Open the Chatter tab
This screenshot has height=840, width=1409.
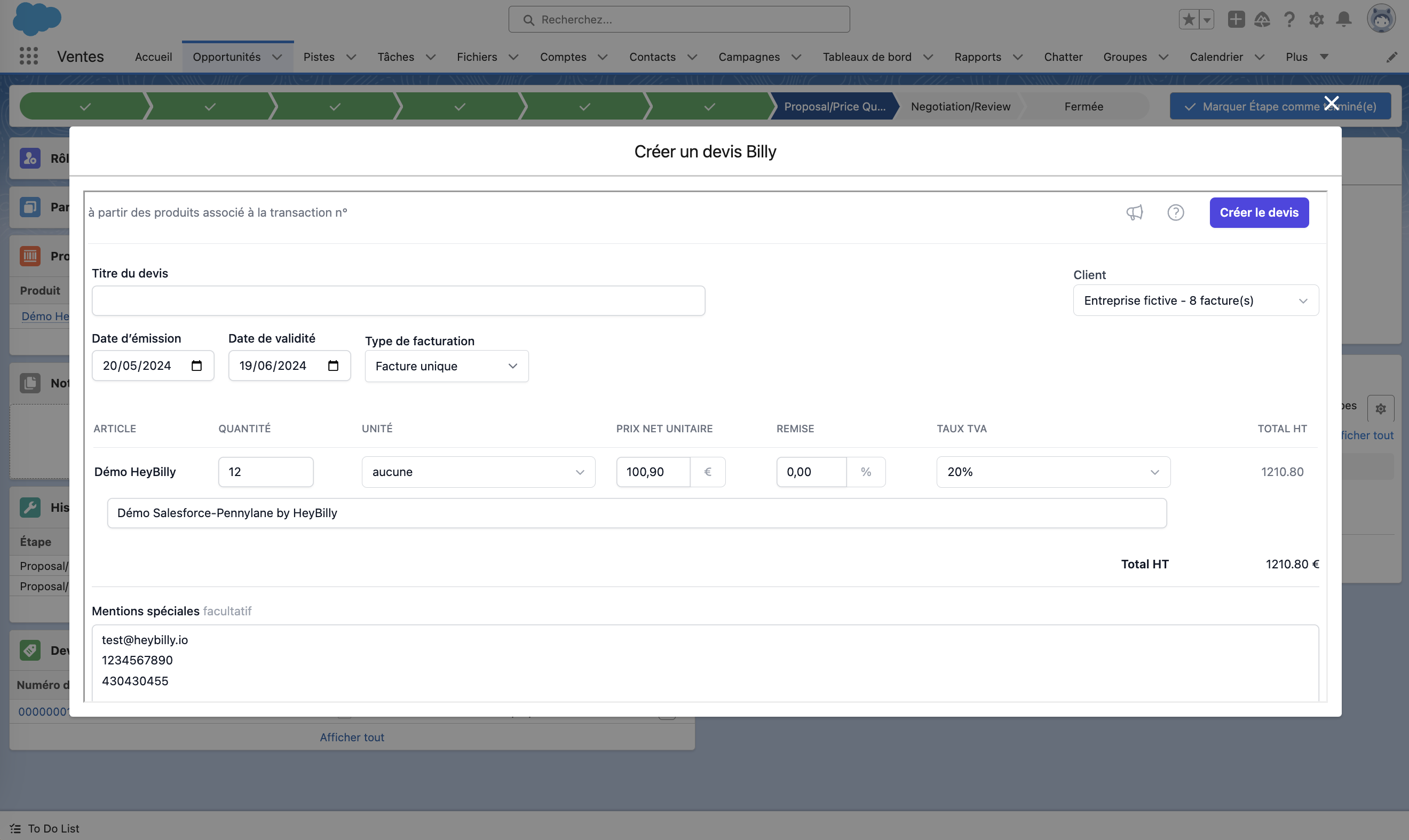click(1063, 57)
